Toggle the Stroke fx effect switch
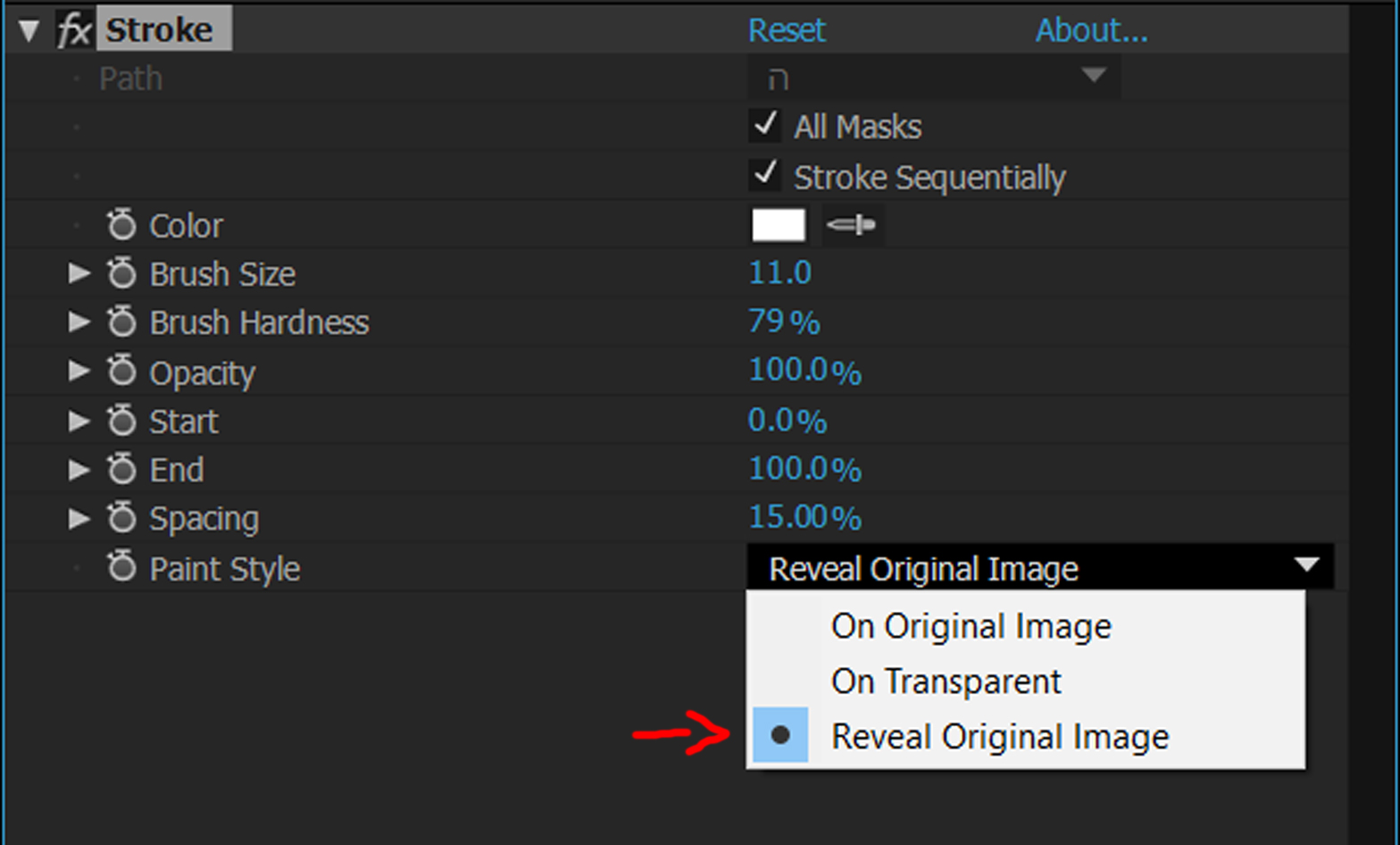 73,30
